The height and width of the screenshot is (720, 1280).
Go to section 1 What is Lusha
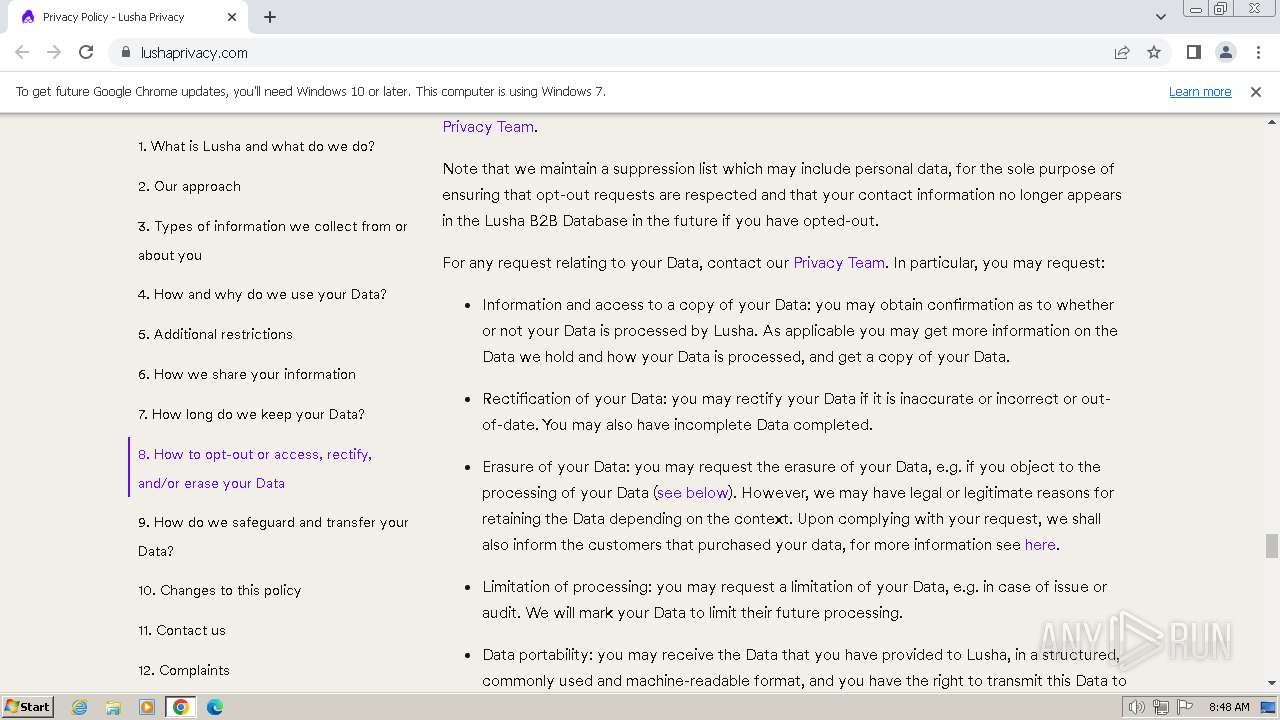point(256,146)
